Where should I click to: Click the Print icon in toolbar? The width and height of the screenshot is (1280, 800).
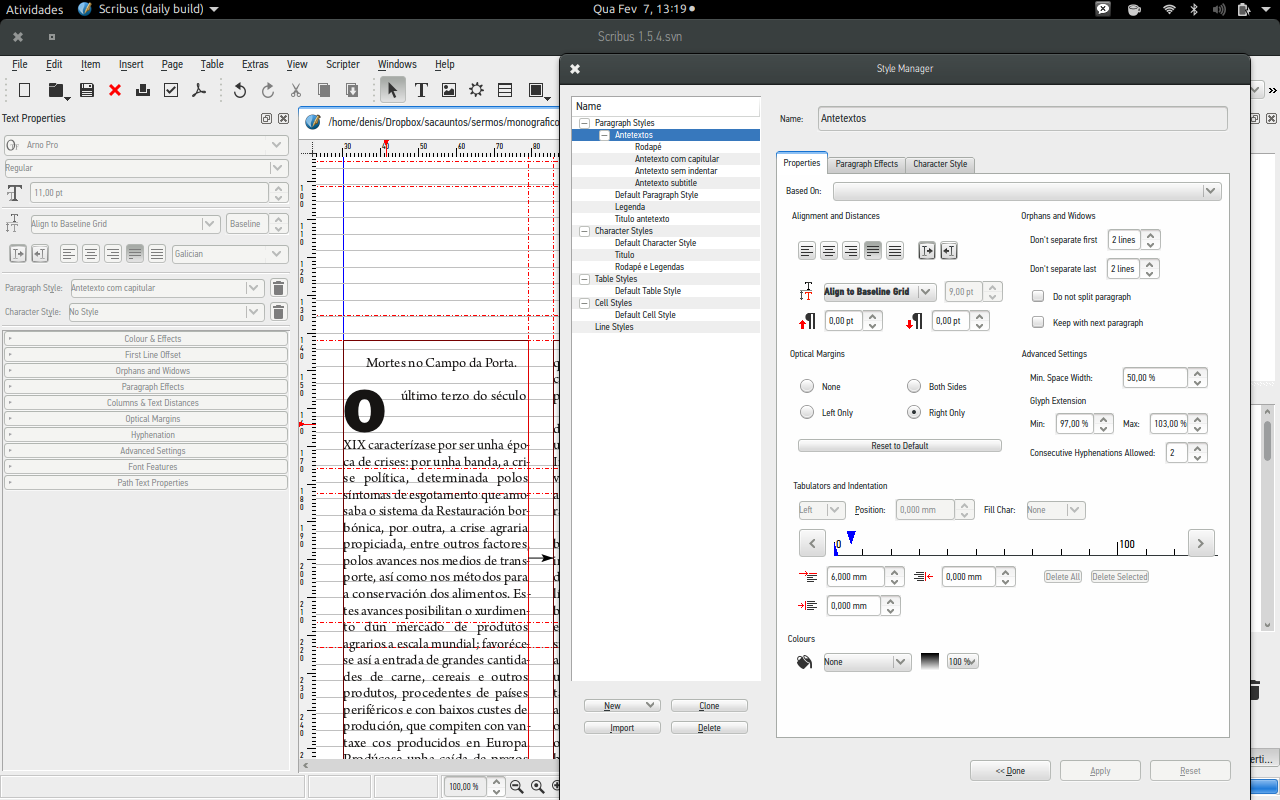click(x=143, y=90)
